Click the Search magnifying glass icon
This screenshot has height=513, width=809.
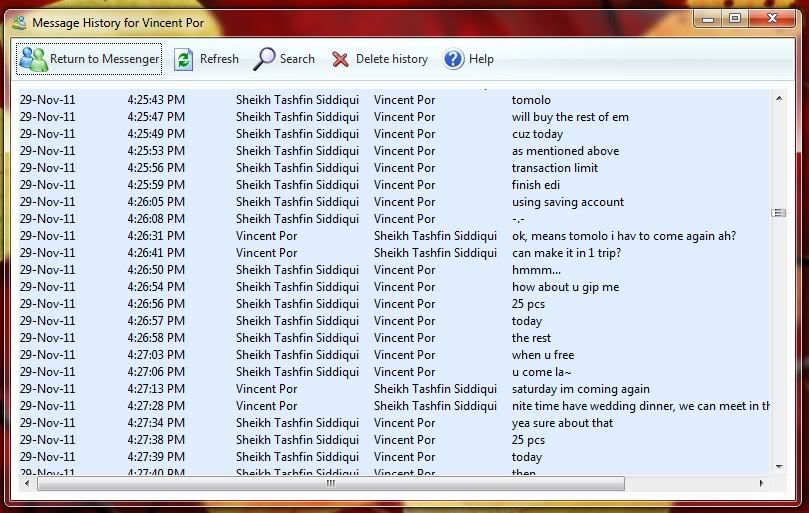tap(264, 59)
